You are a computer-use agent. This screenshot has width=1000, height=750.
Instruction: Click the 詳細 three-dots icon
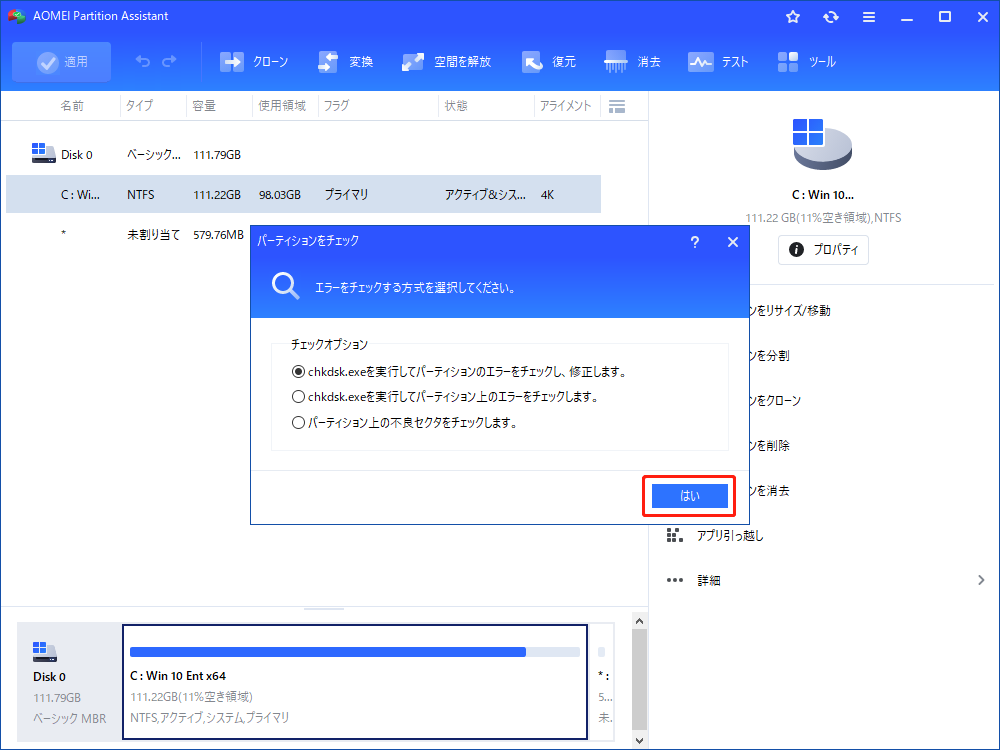click(674, 580)
